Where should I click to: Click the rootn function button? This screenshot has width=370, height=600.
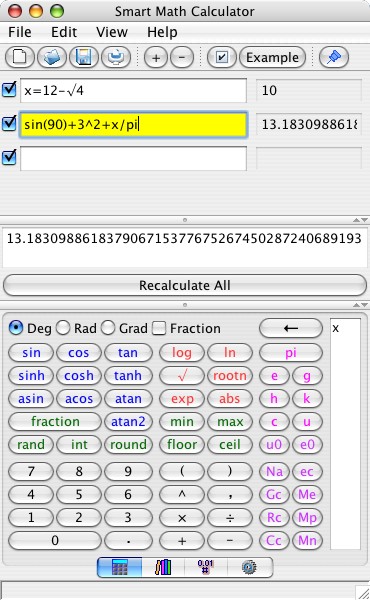pos(230,376)
